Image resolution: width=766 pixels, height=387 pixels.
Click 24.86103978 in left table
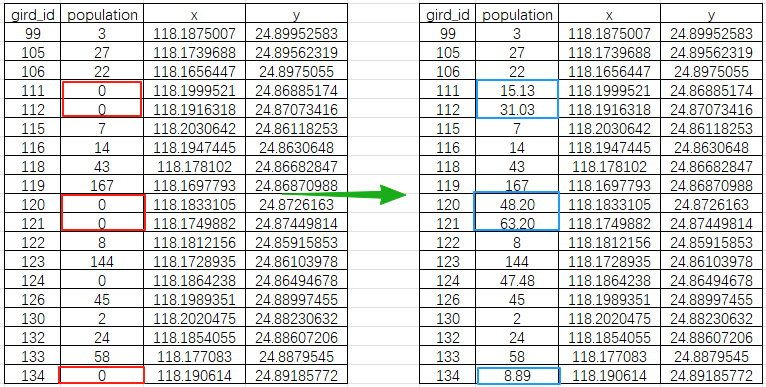[x=296, y=261]
